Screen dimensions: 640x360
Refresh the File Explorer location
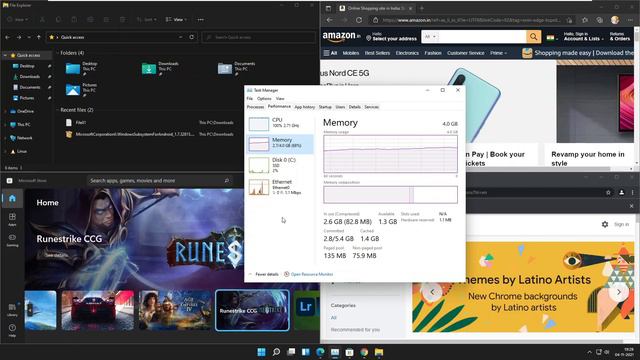tap(191, 37)
